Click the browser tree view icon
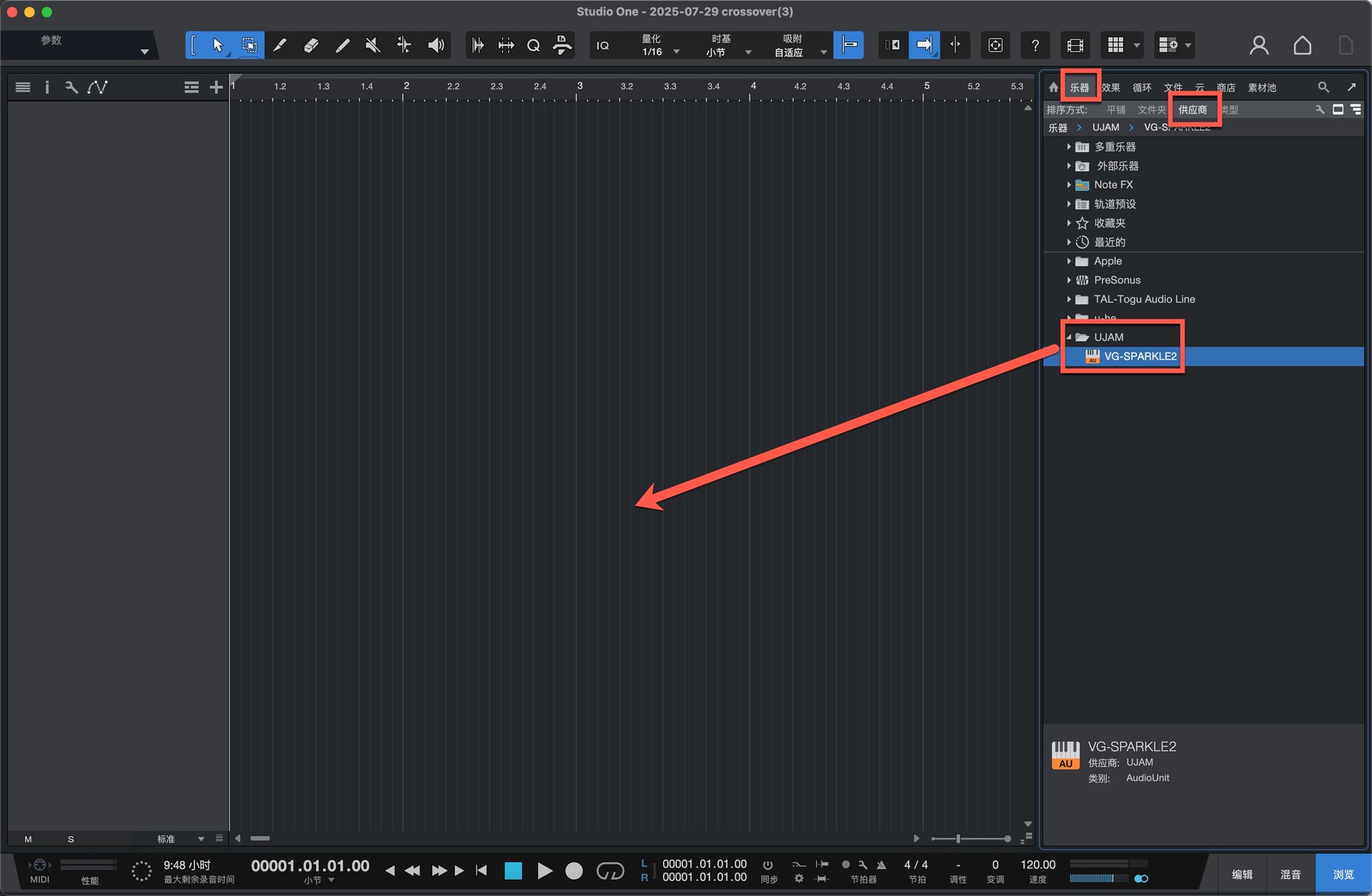This screenshot has width=1372, height=896. (1356, 109)
